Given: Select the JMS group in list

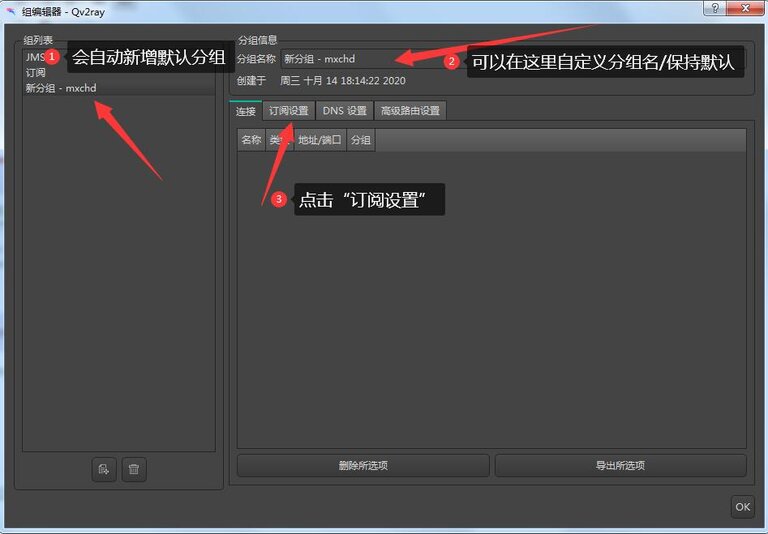Looking at the screenshot, I should click(33, 58).
